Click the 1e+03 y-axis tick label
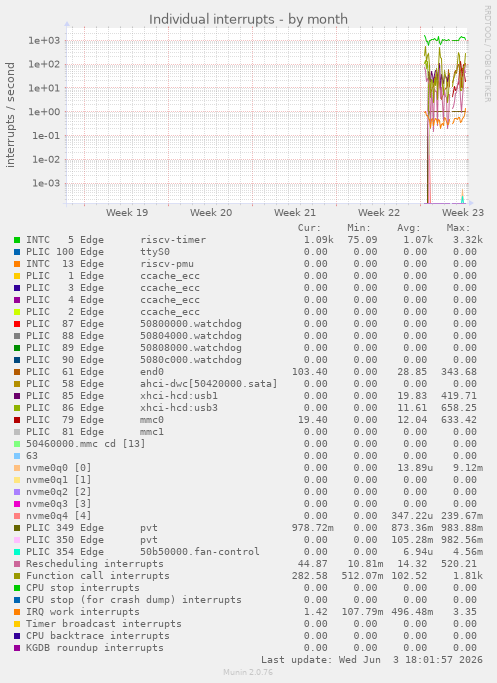Viewport: 497px width, 683px height. pyautogui.click(x=44, y=41)
